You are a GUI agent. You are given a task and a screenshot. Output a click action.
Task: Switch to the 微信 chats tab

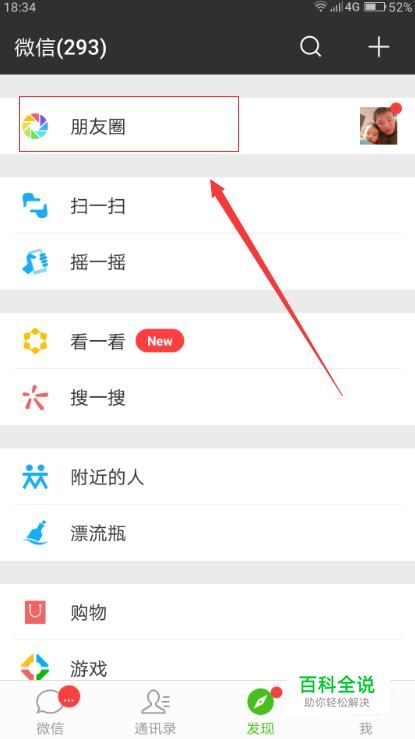[x=52, y=712]
